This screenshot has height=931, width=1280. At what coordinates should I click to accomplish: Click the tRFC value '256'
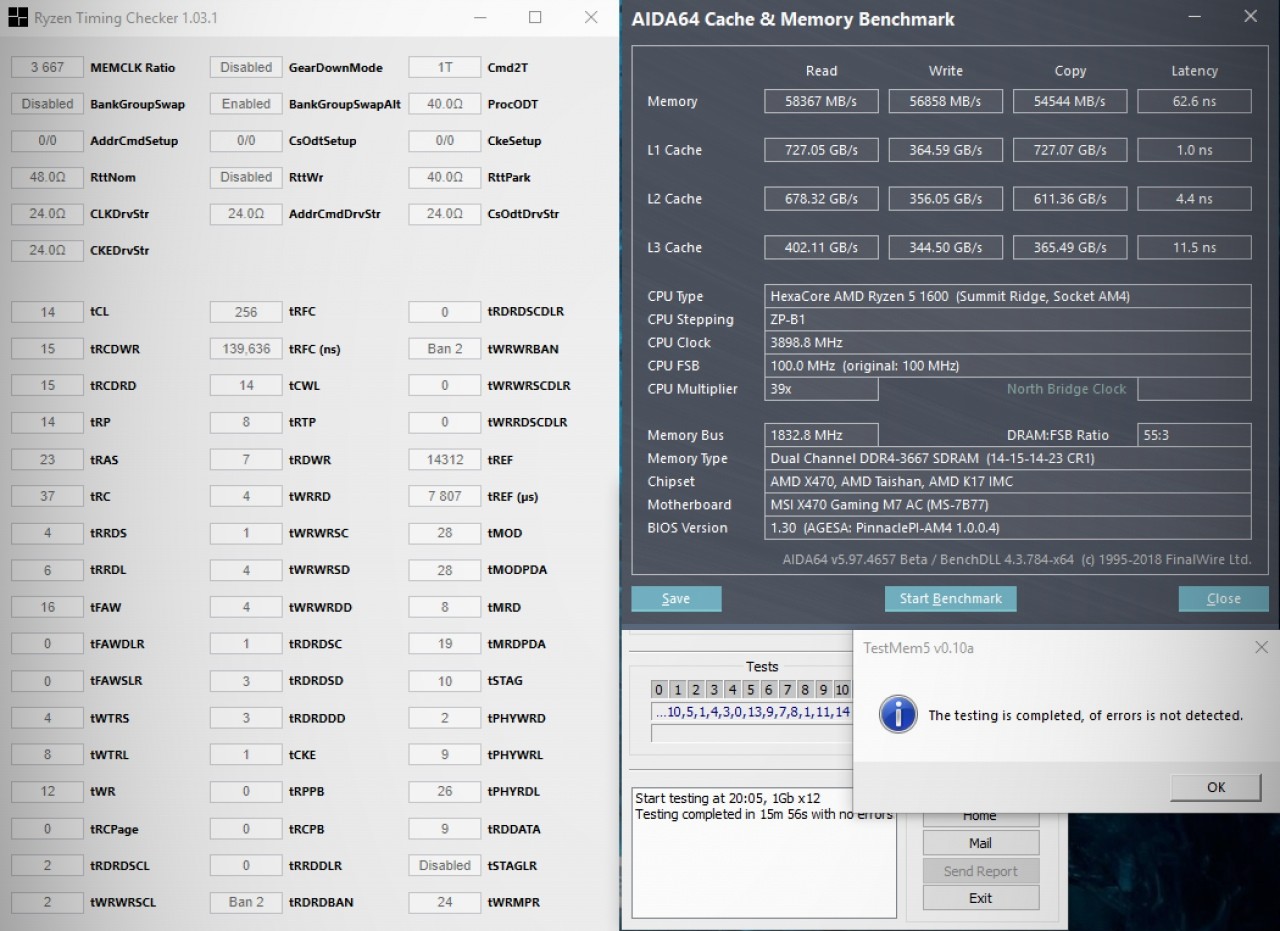click(x=246, y=312)
